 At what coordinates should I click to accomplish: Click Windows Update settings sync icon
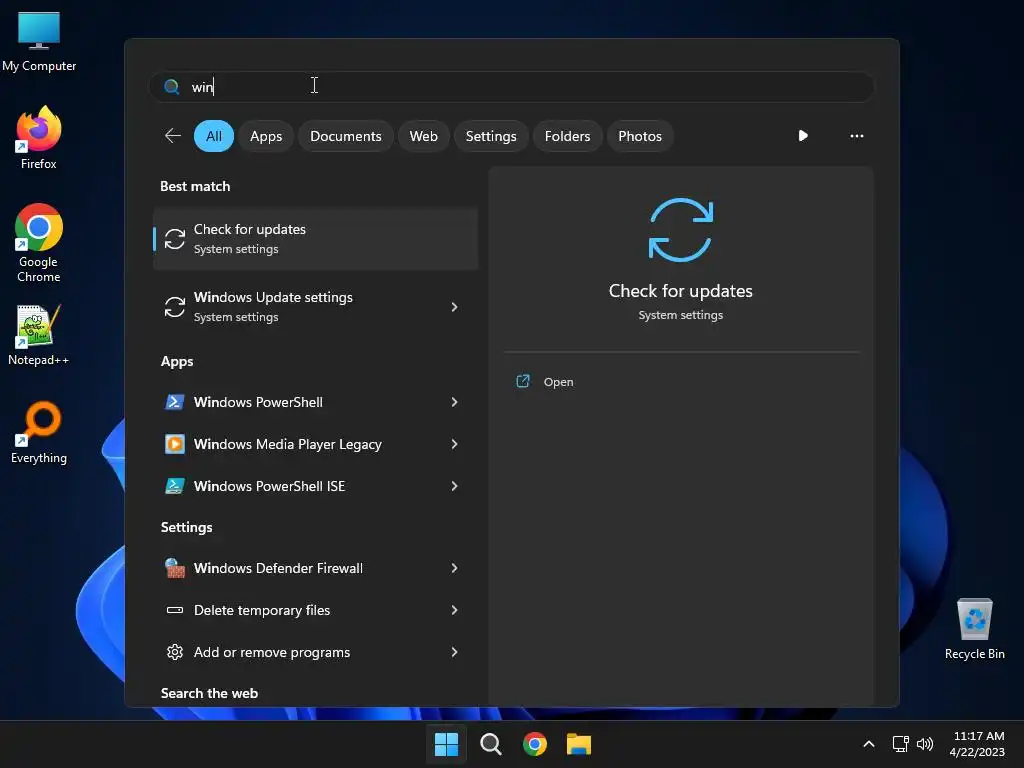[174, 306]
